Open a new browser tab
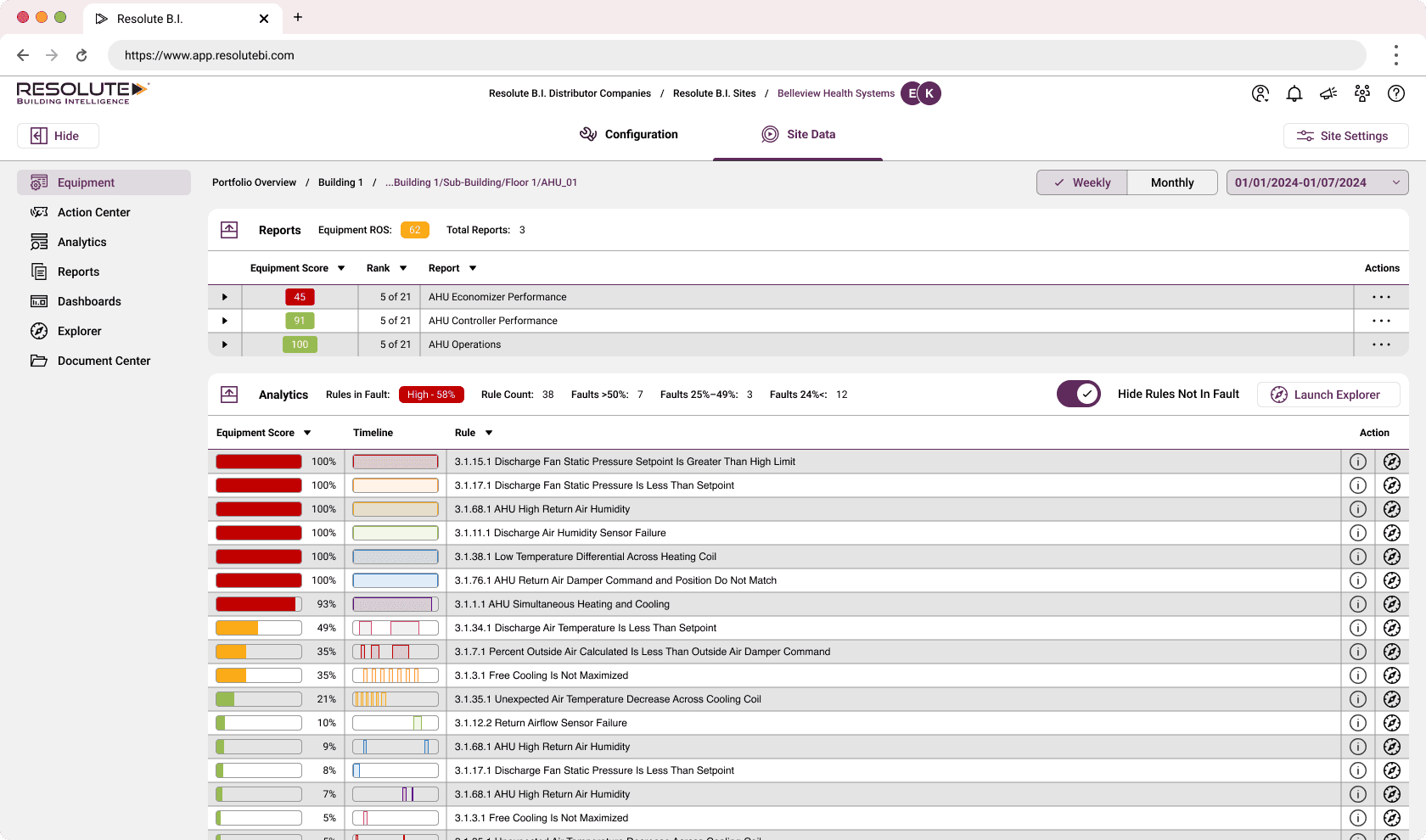Image resolution: width=1426 pixels, height=840 pixels. 298,17
